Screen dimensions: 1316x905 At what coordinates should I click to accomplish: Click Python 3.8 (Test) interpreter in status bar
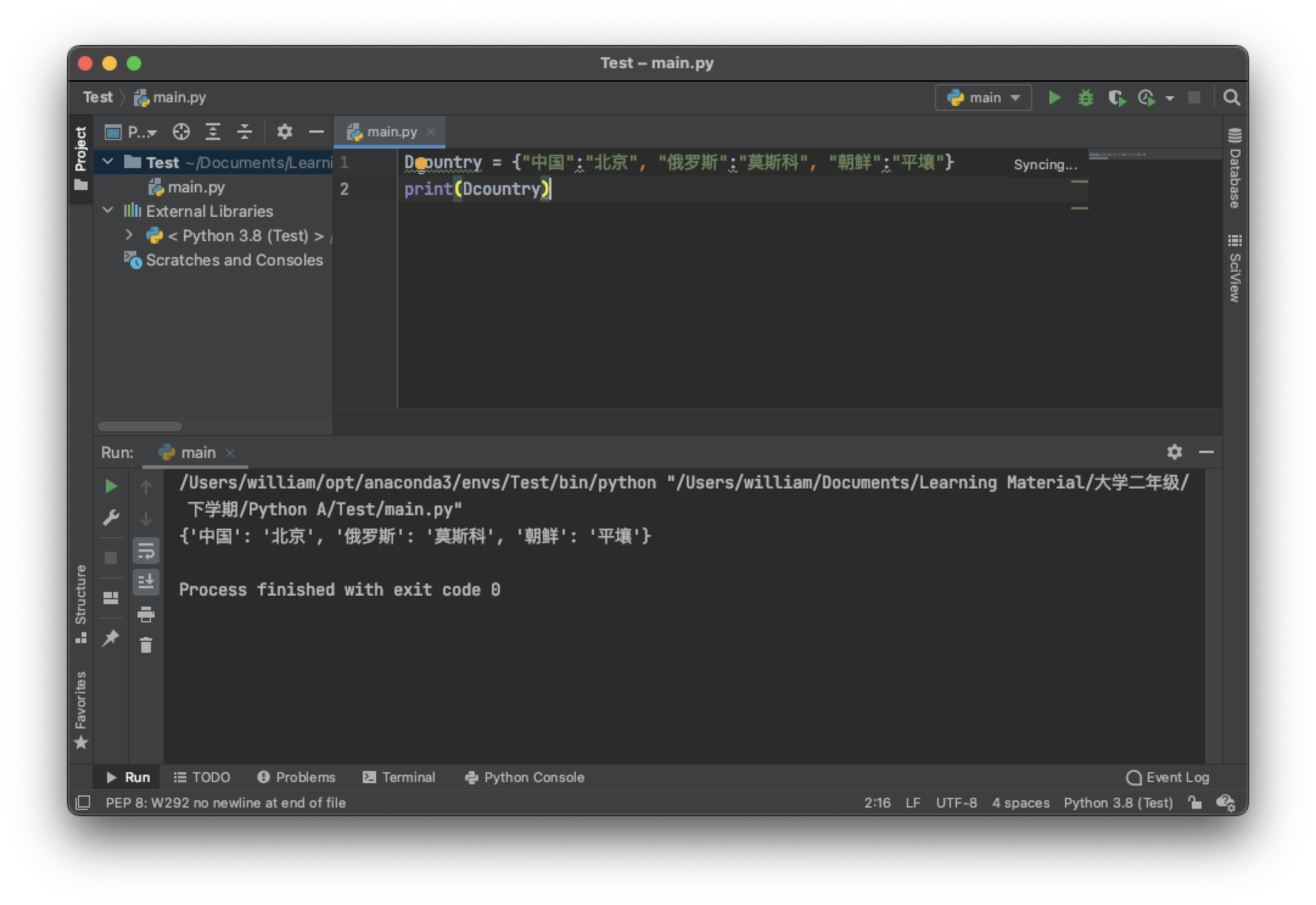tap(1118, 803)
